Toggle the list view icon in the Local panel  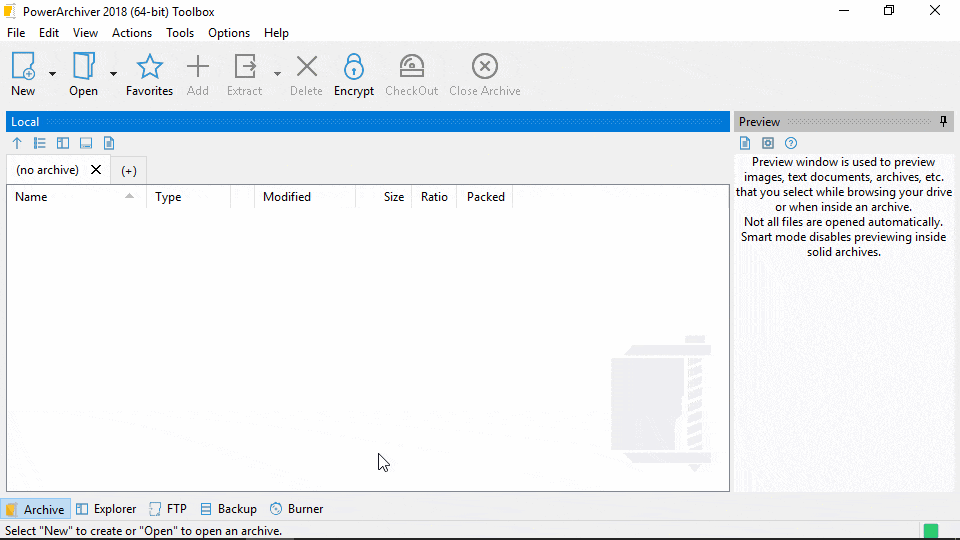click(40, 143)
